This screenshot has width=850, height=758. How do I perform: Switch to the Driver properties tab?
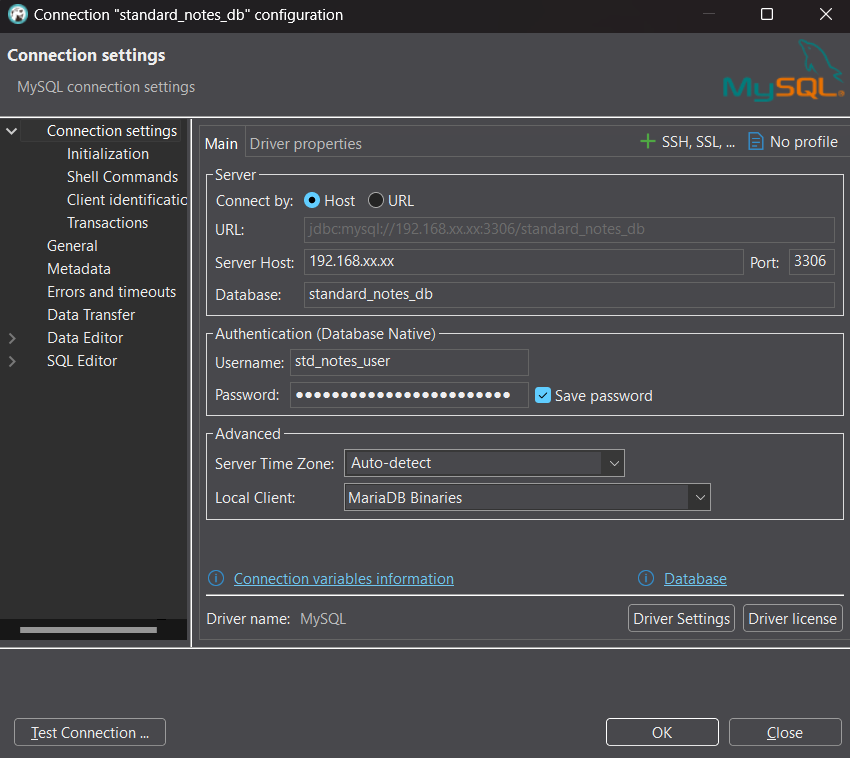[x=305, y=144]
